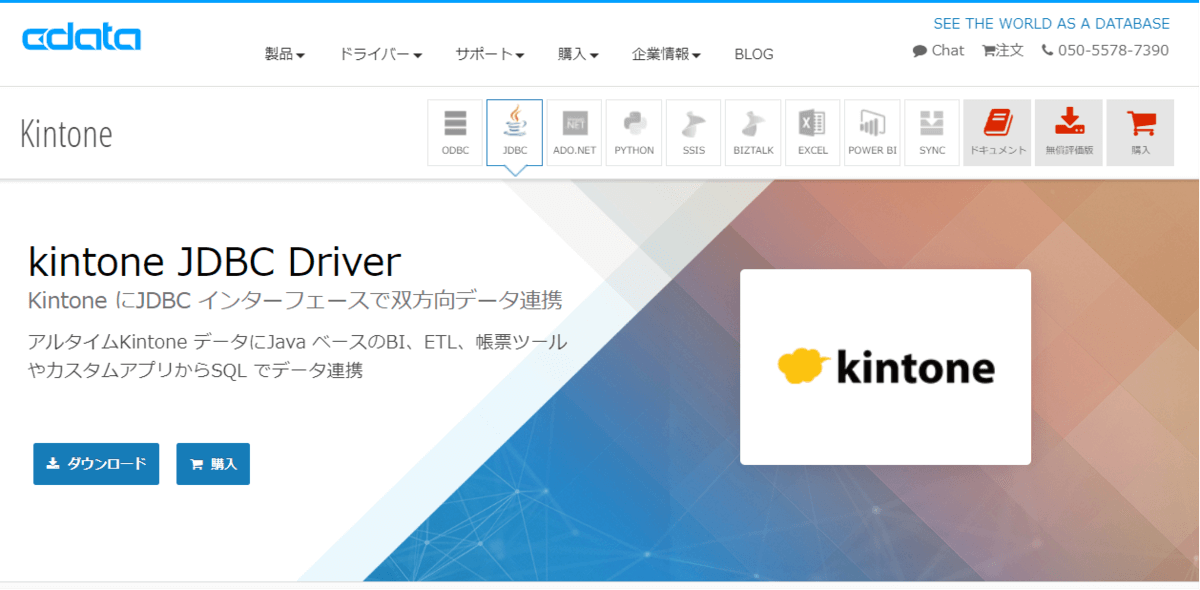
Task: Select the ADO.NET driver icon
Action: 574,132
